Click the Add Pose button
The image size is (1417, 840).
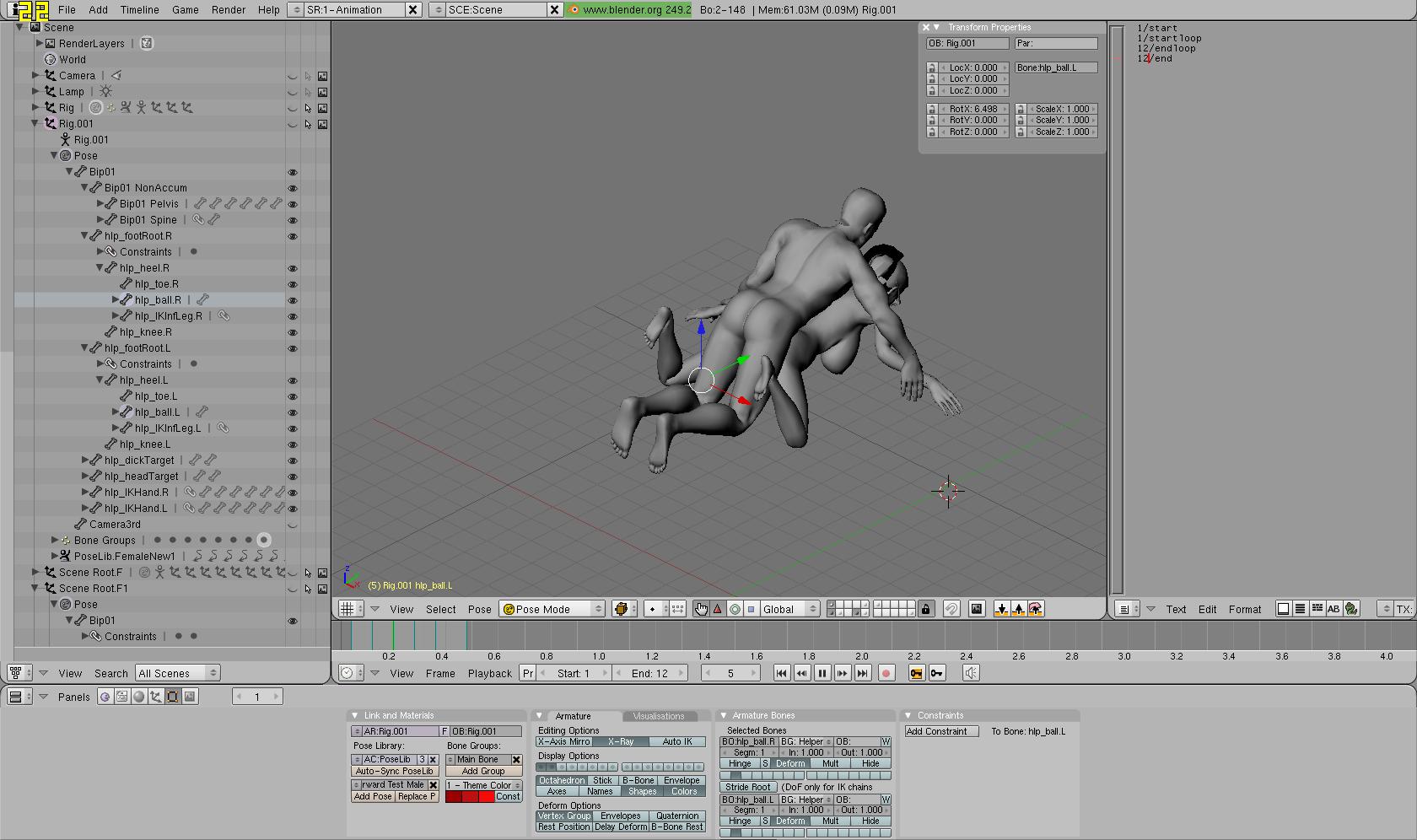tap(373, 796)
